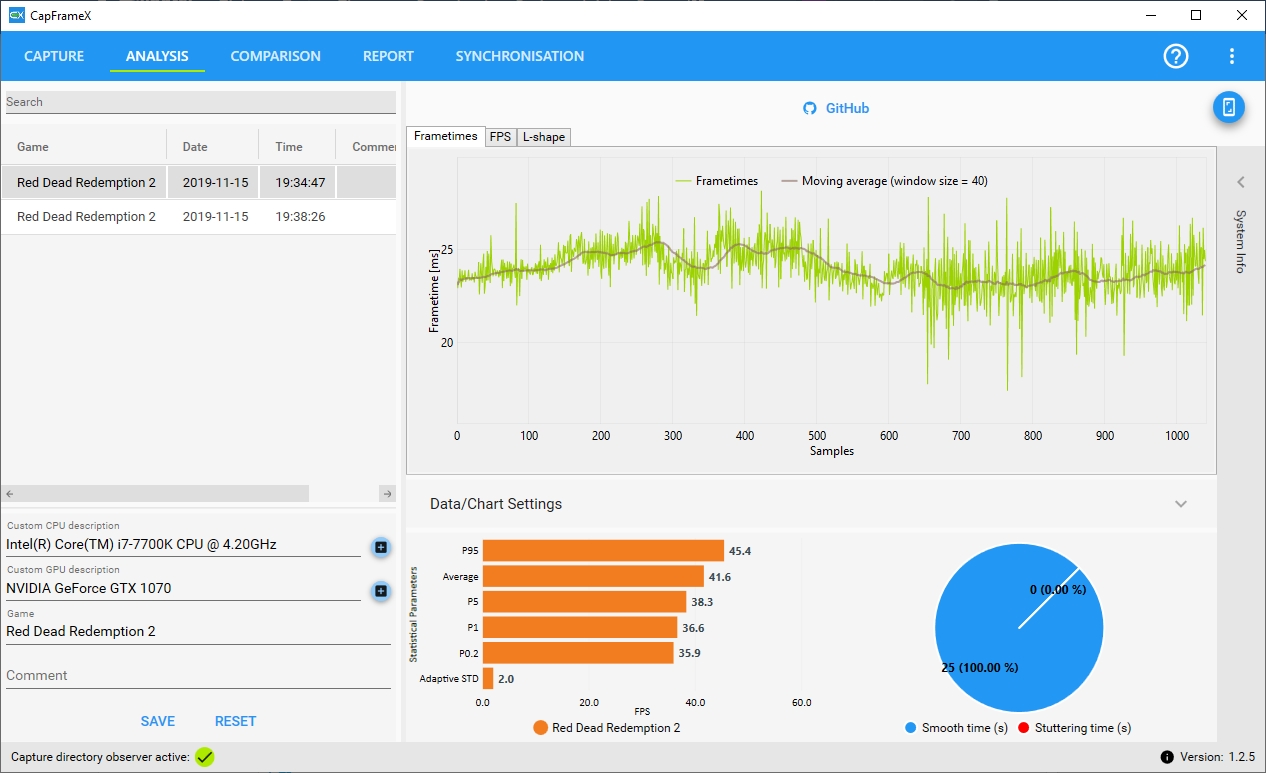Screen dimensions: 1266x773
Task: Open the three-dot overflow menu
Action: tap(1232, 56)
